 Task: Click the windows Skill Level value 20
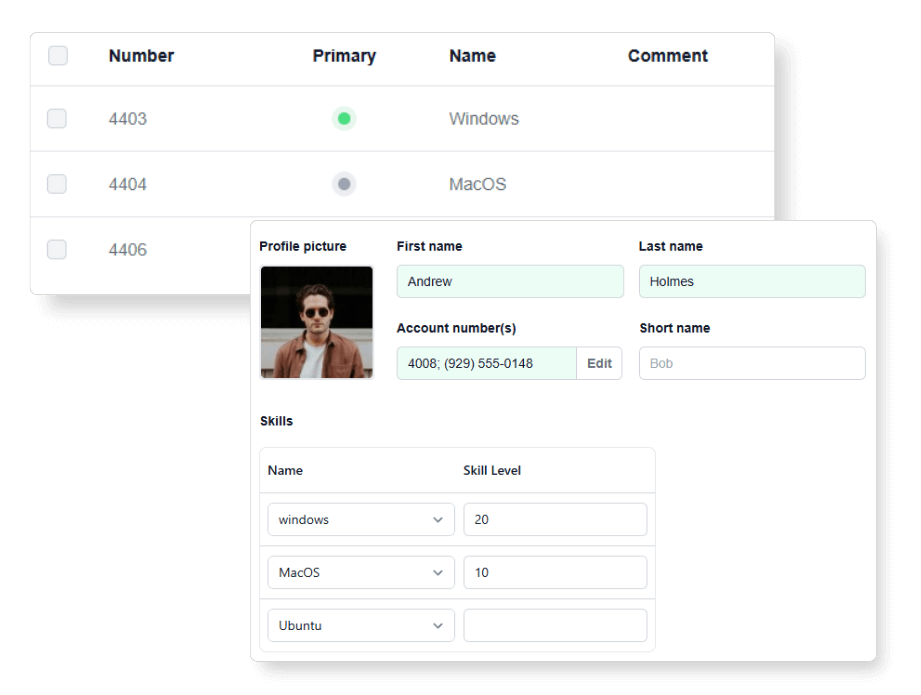(555, 519)
